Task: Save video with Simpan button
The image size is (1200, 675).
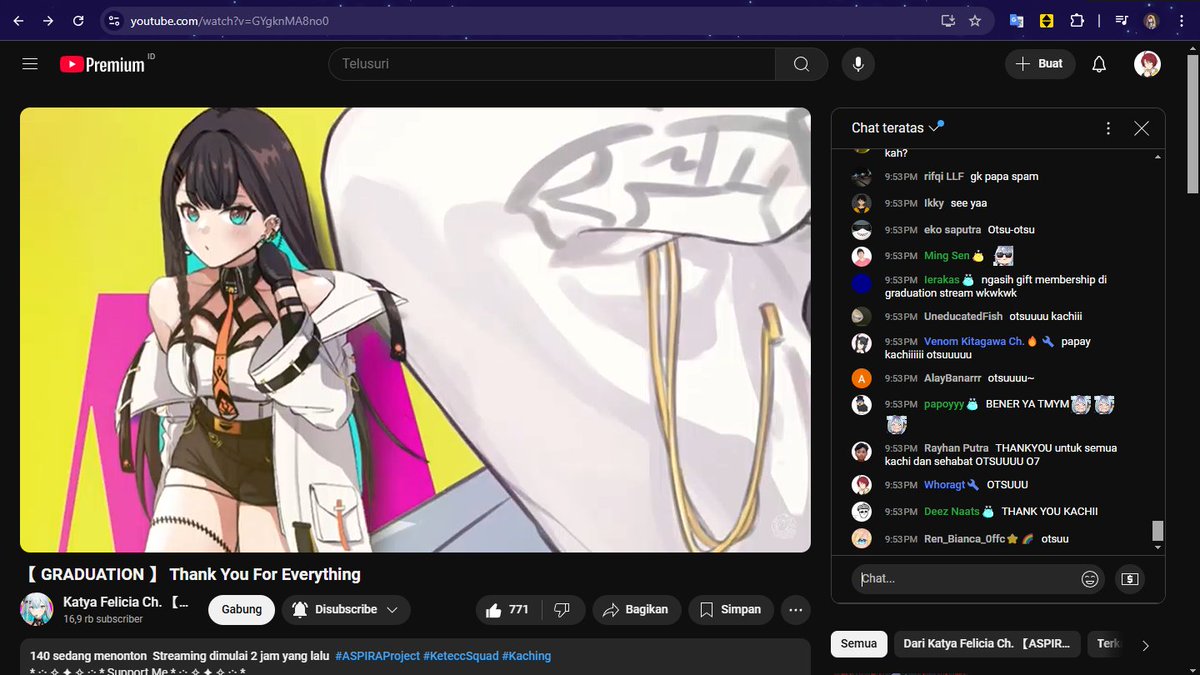Action: pos(730,609)
